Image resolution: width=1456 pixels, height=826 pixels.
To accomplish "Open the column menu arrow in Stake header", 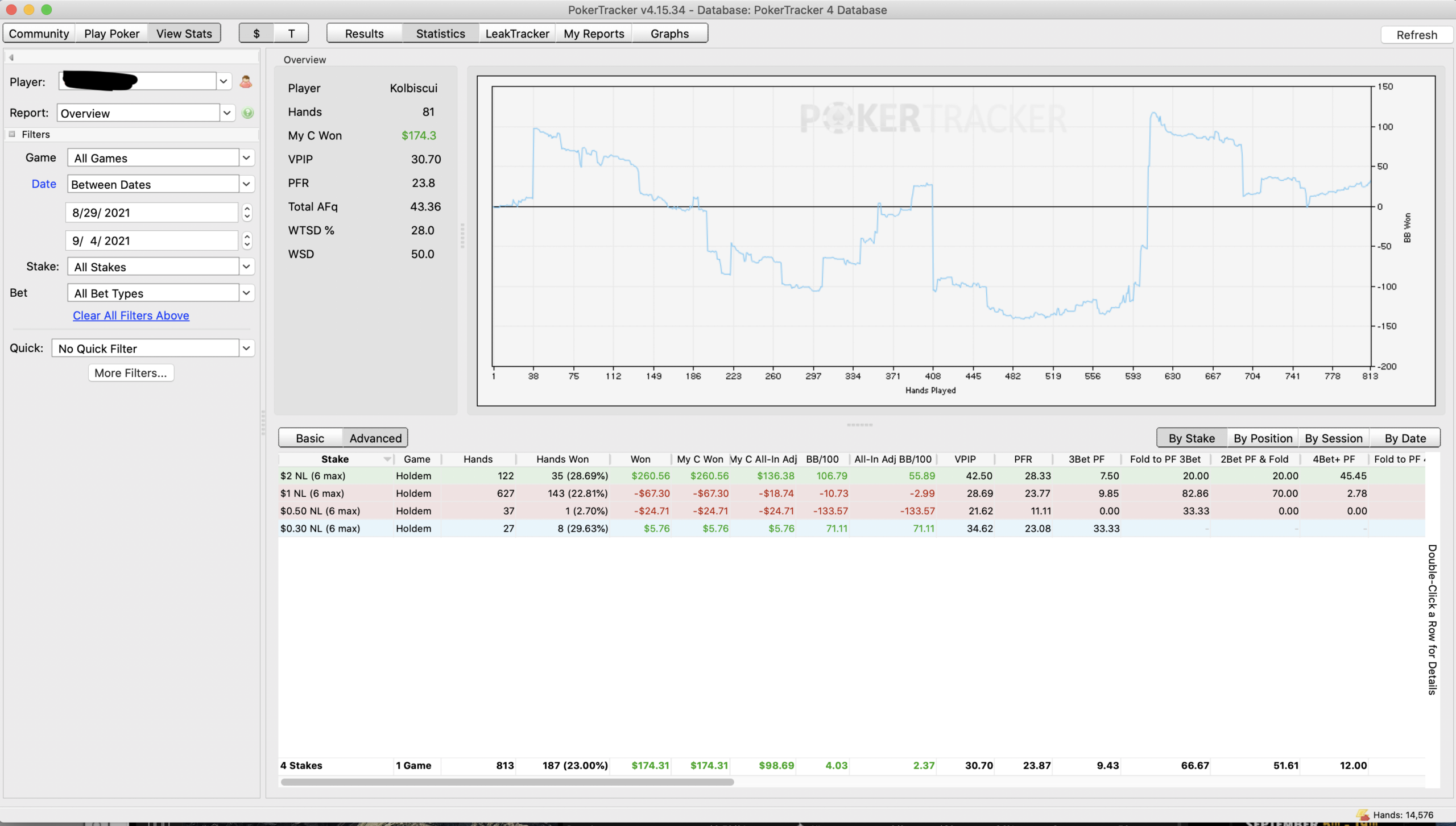I will point(387,459).
